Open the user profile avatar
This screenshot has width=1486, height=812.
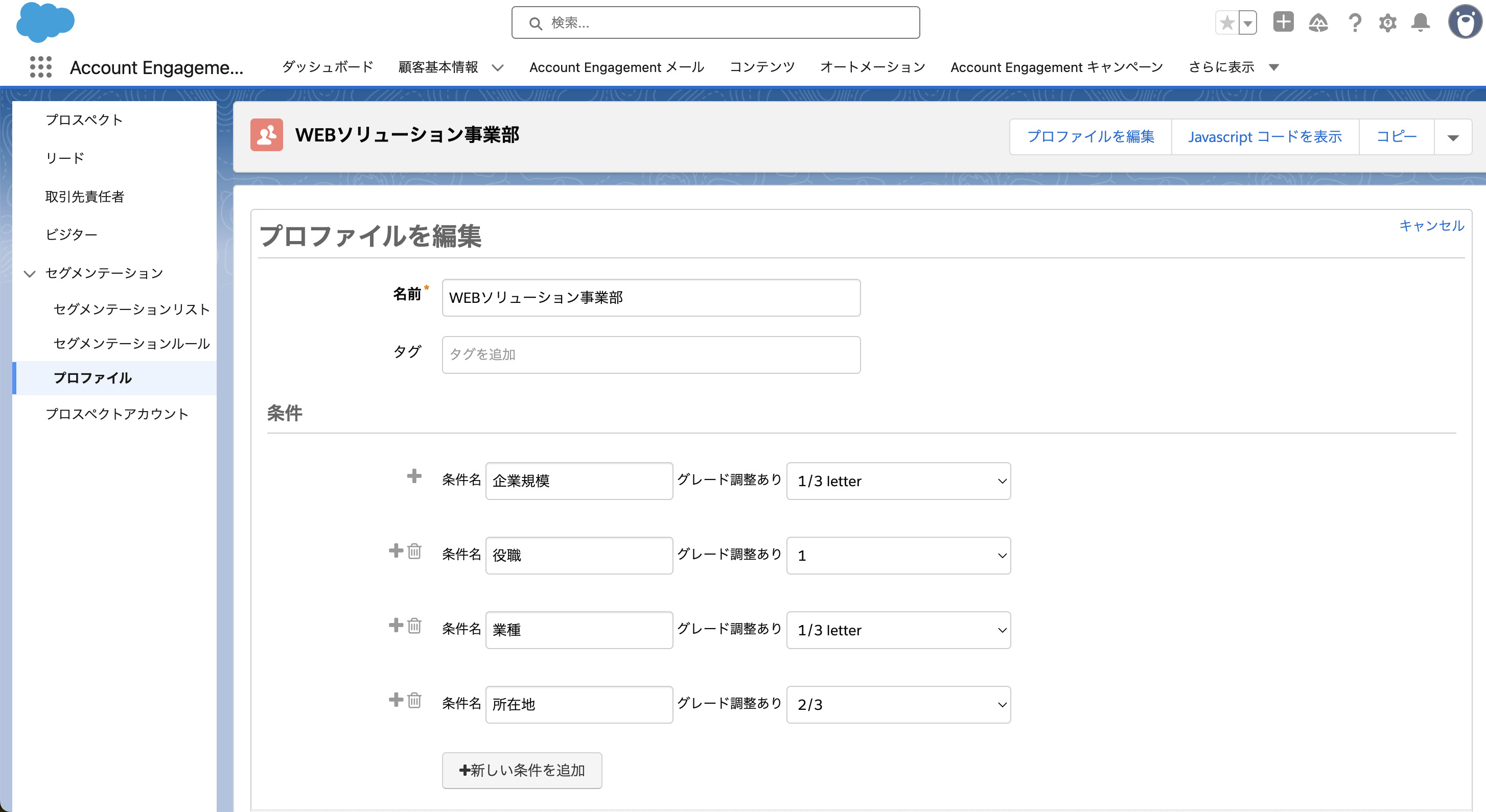1465,22
